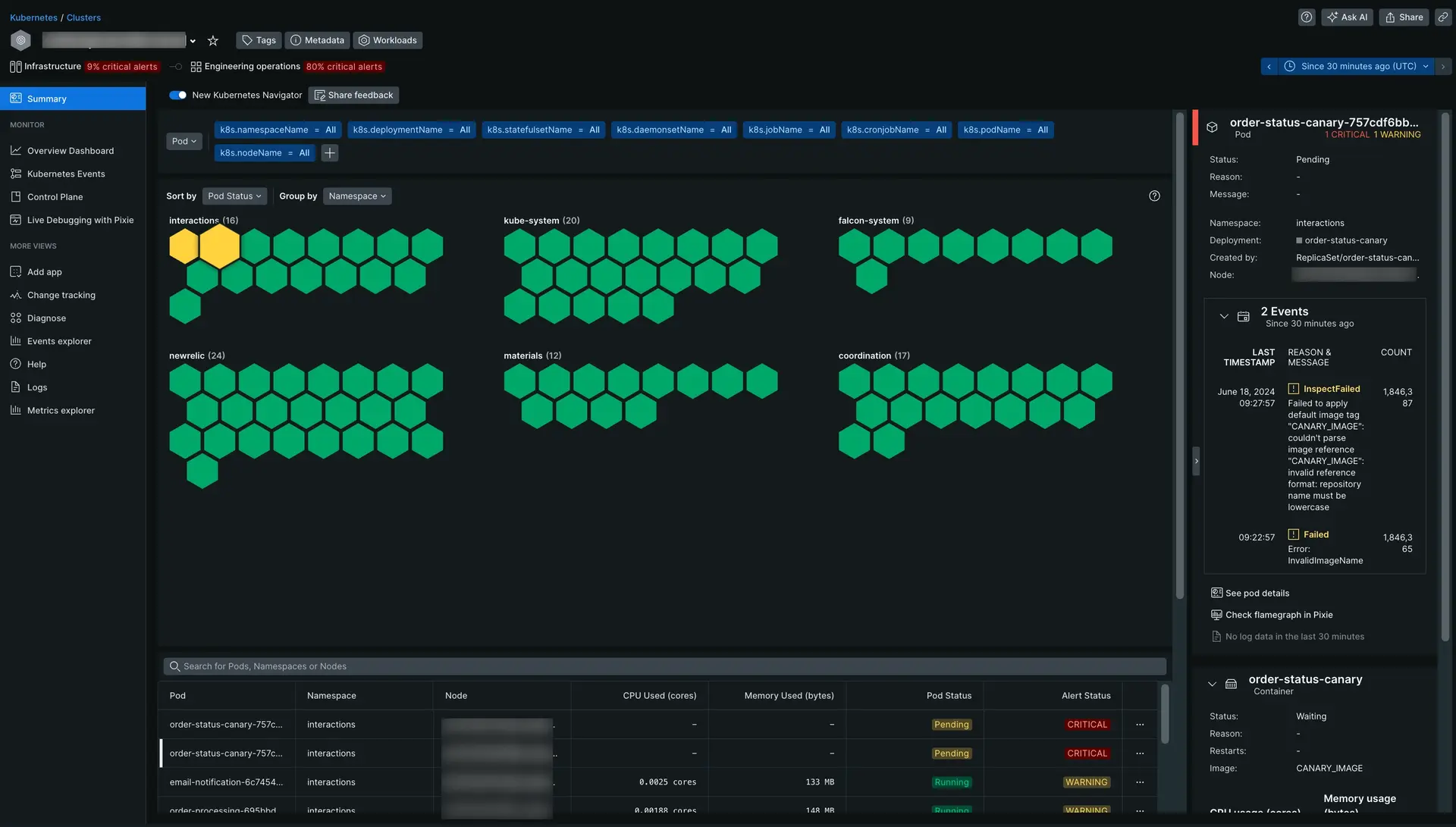This screenshot has height=827, width=1456.
Task: Collapse the 2 Events section
Action: click(1223, 317)
